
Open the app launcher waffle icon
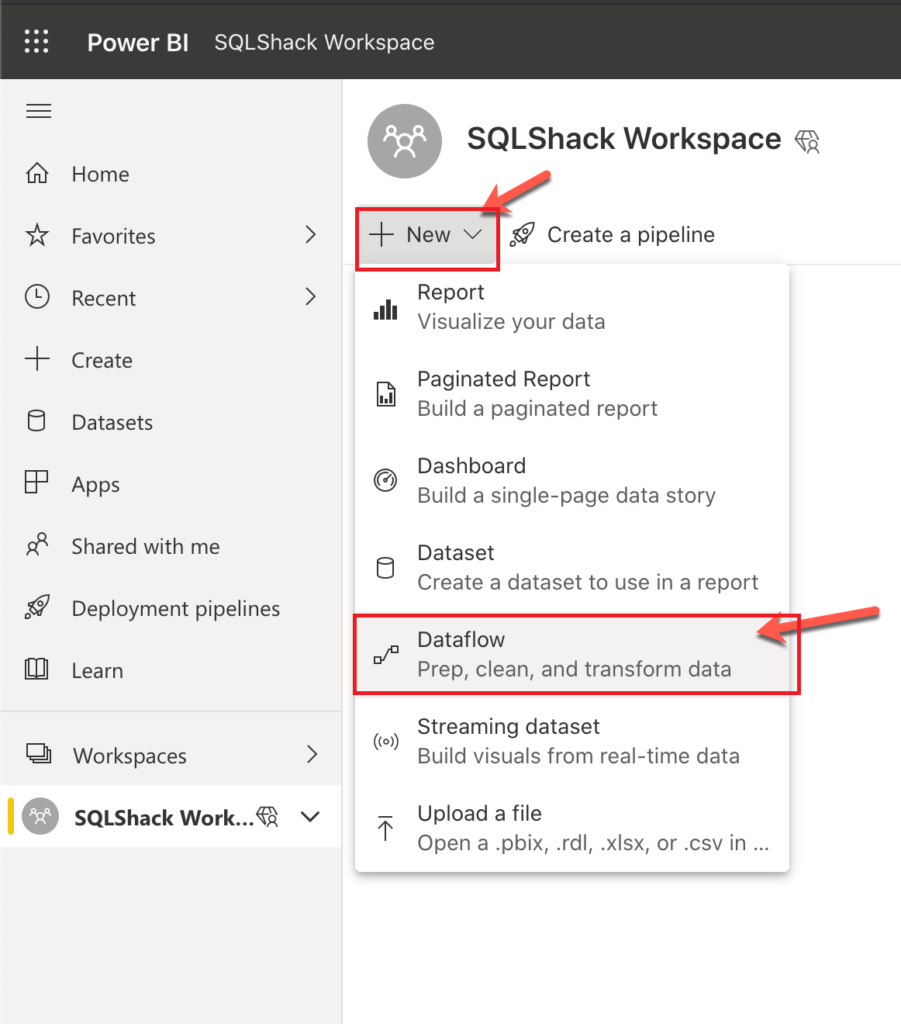click(37, 41)
